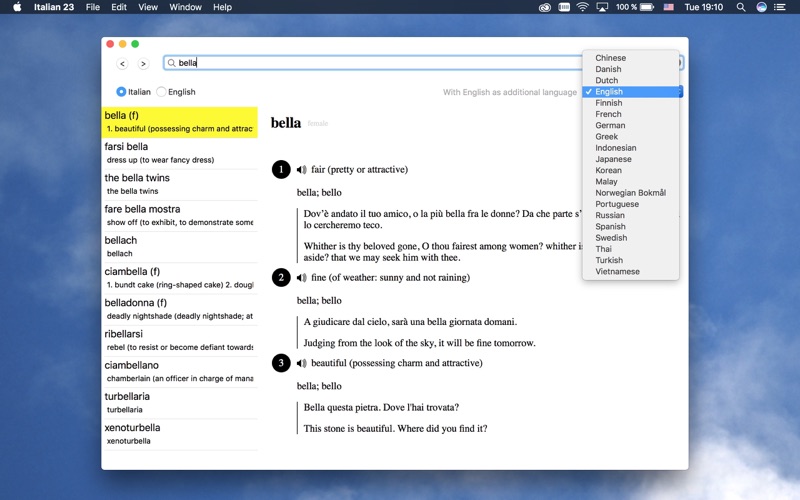Choose Malay from the language list
Screen dimensions: 800x500
pos(631,181)
